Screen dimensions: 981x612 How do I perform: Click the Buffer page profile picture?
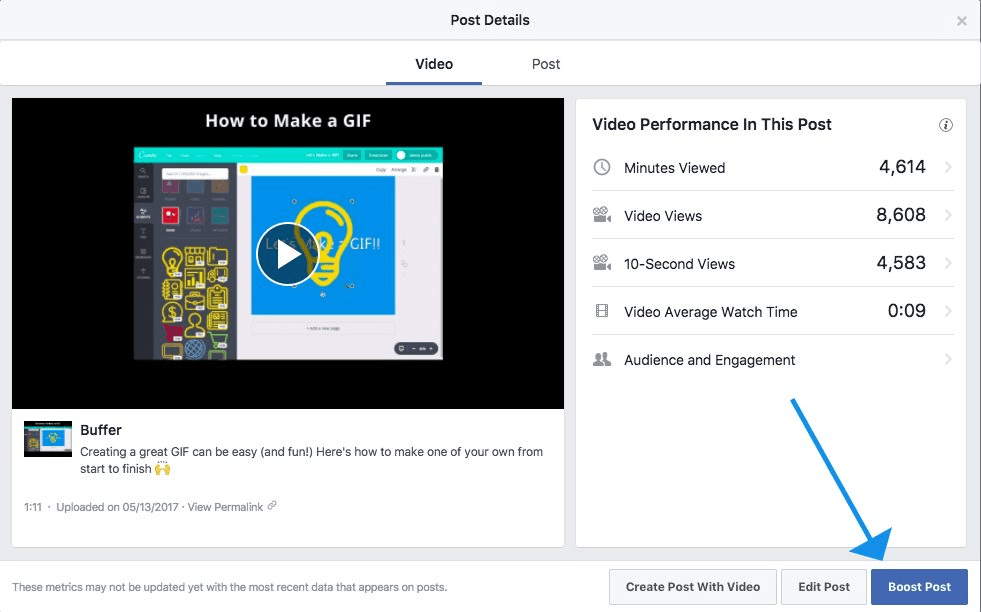(47, 438)
